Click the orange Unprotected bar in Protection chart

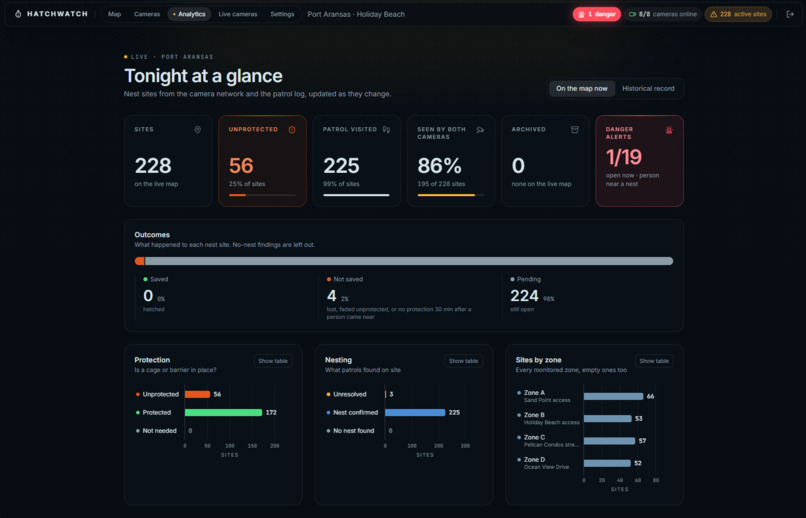(x=197, y=394)
